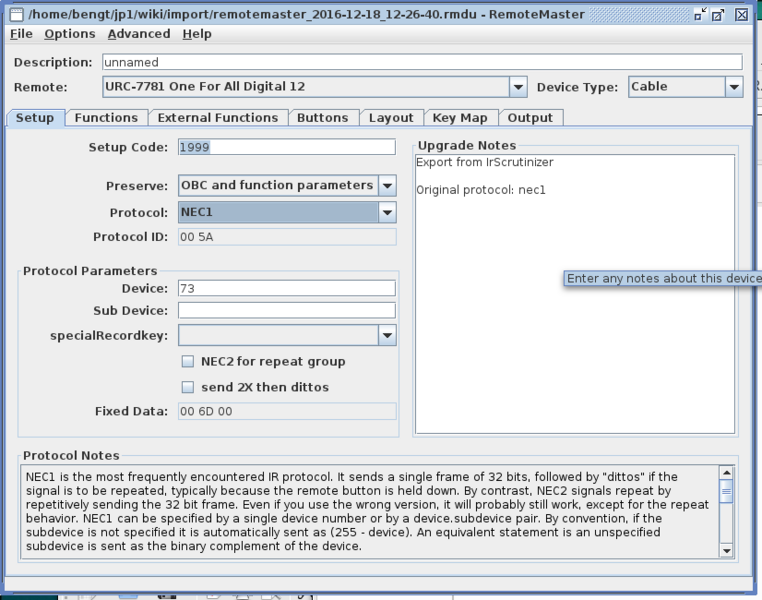Click the window menu icon in title bar

tap(17, 15)
